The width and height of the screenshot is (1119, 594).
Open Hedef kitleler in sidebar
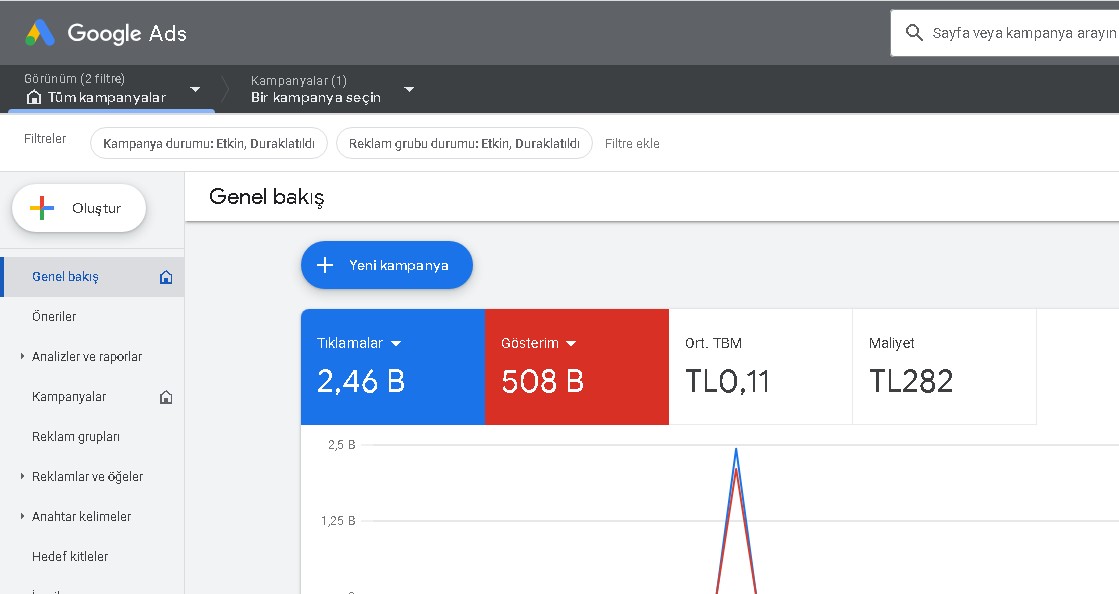click(70, 556)
